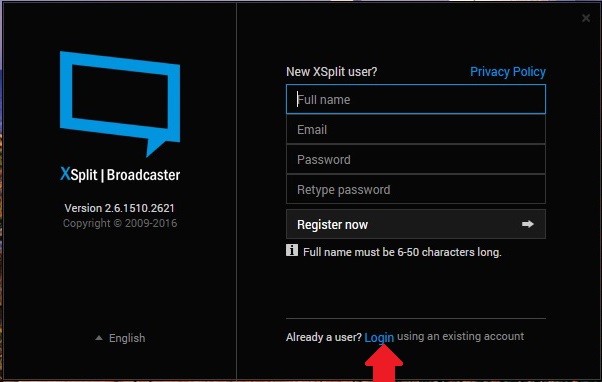Screen dimensions: 602x382
Task: Click the Full name input field
Action: 416,99
